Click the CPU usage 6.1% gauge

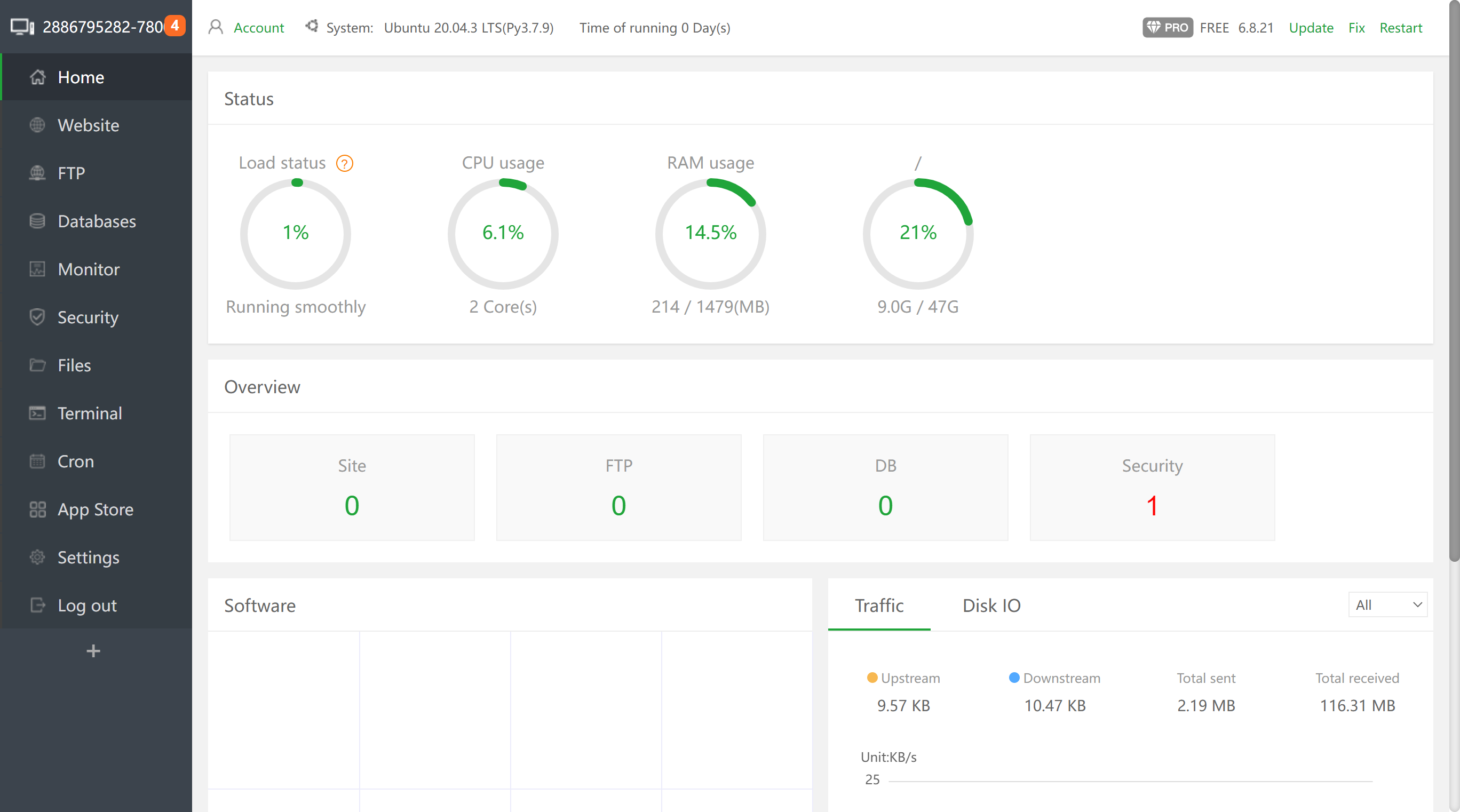click(503, 234)
